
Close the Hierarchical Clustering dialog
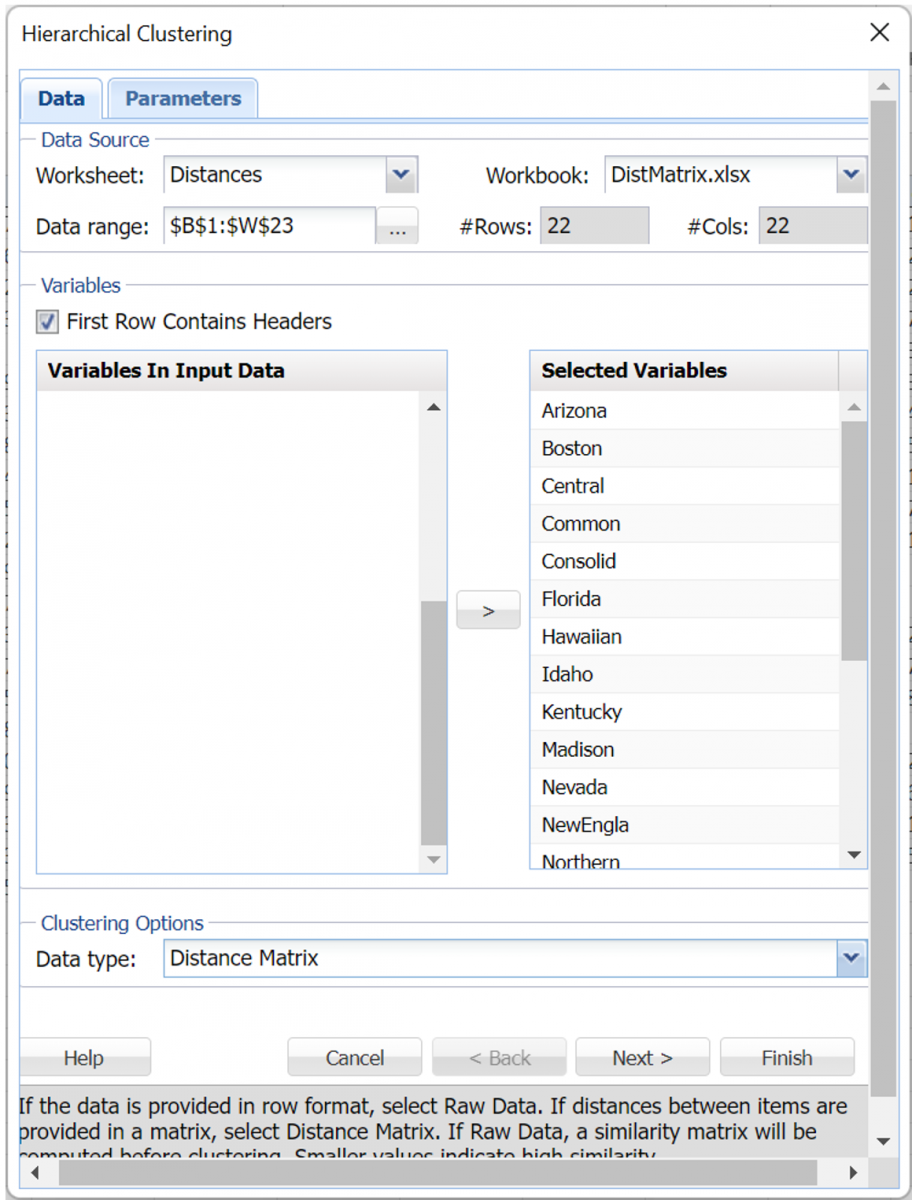click(879, 32)
